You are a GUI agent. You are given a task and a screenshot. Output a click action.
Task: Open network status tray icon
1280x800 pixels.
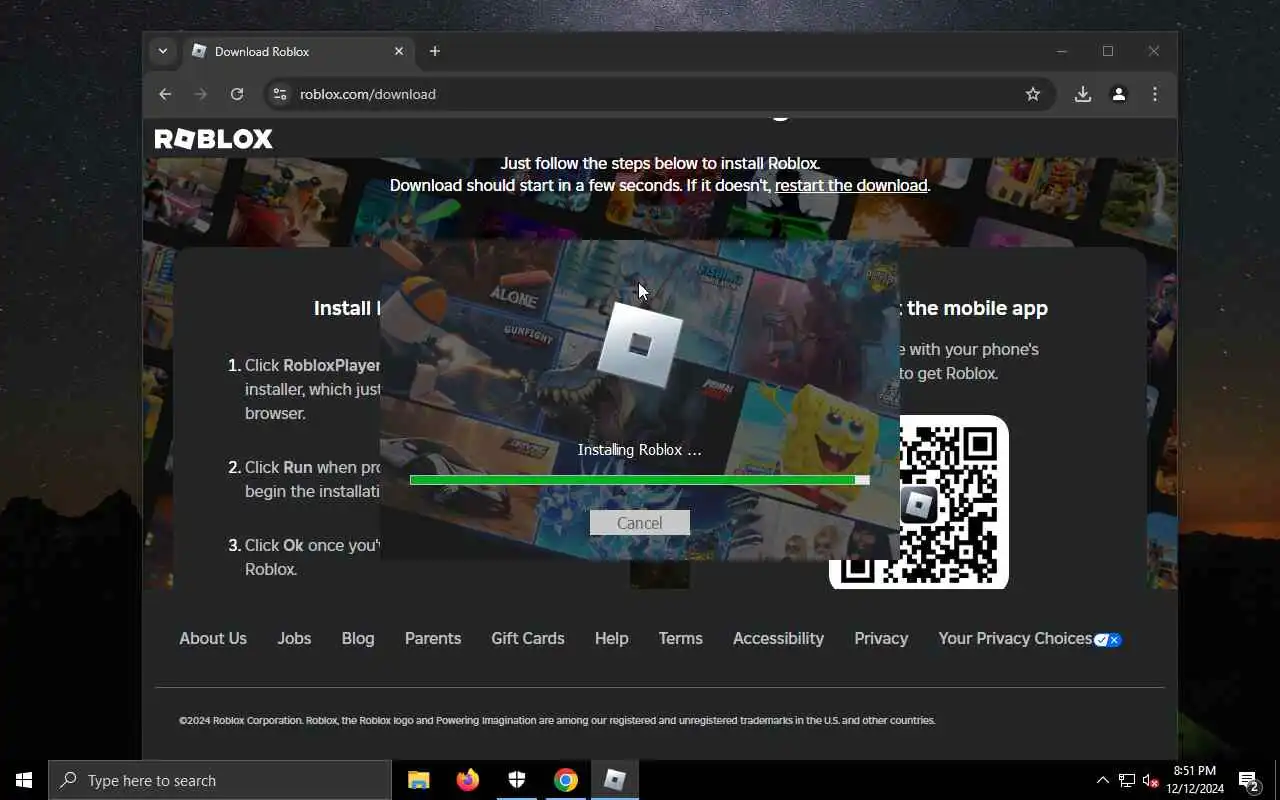pyautogui.click(x=1126, y=780)
